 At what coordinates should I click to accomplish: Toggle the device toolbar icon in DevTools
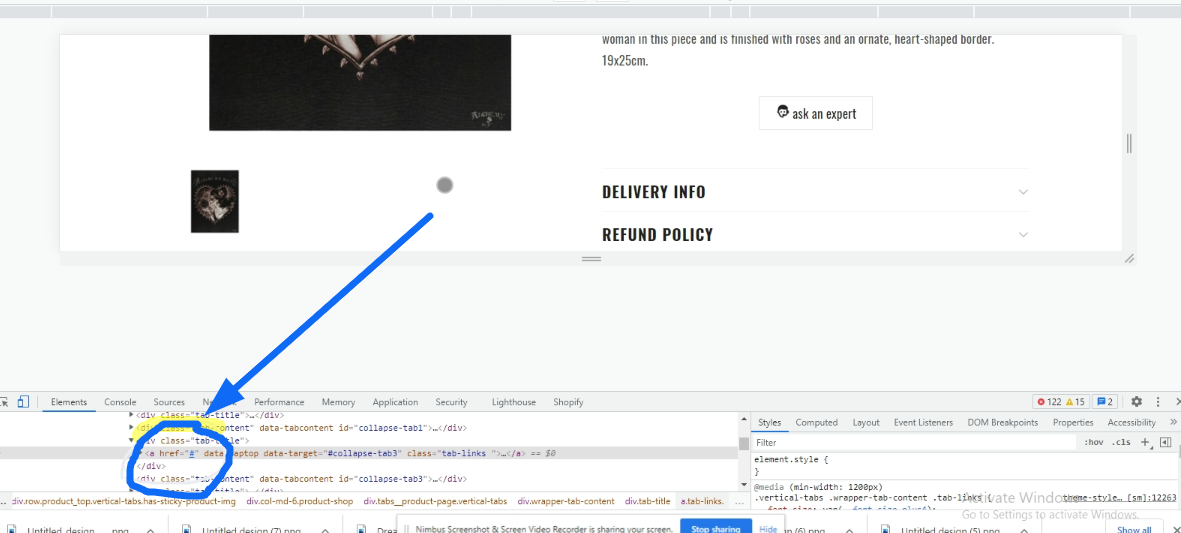(23, 402)
